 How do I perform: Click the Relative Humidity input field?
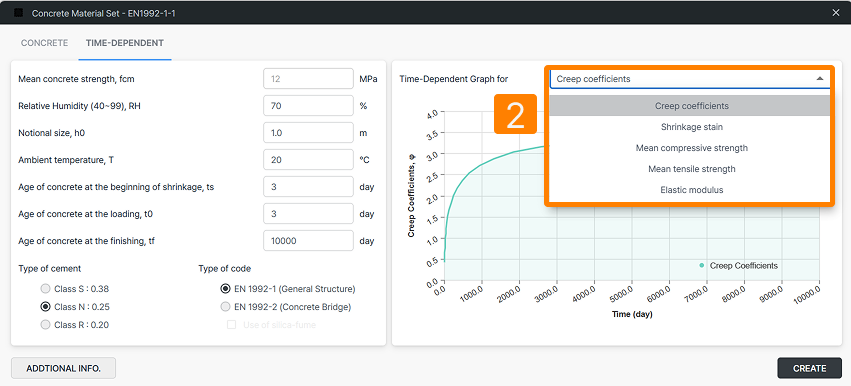point(308,105)
